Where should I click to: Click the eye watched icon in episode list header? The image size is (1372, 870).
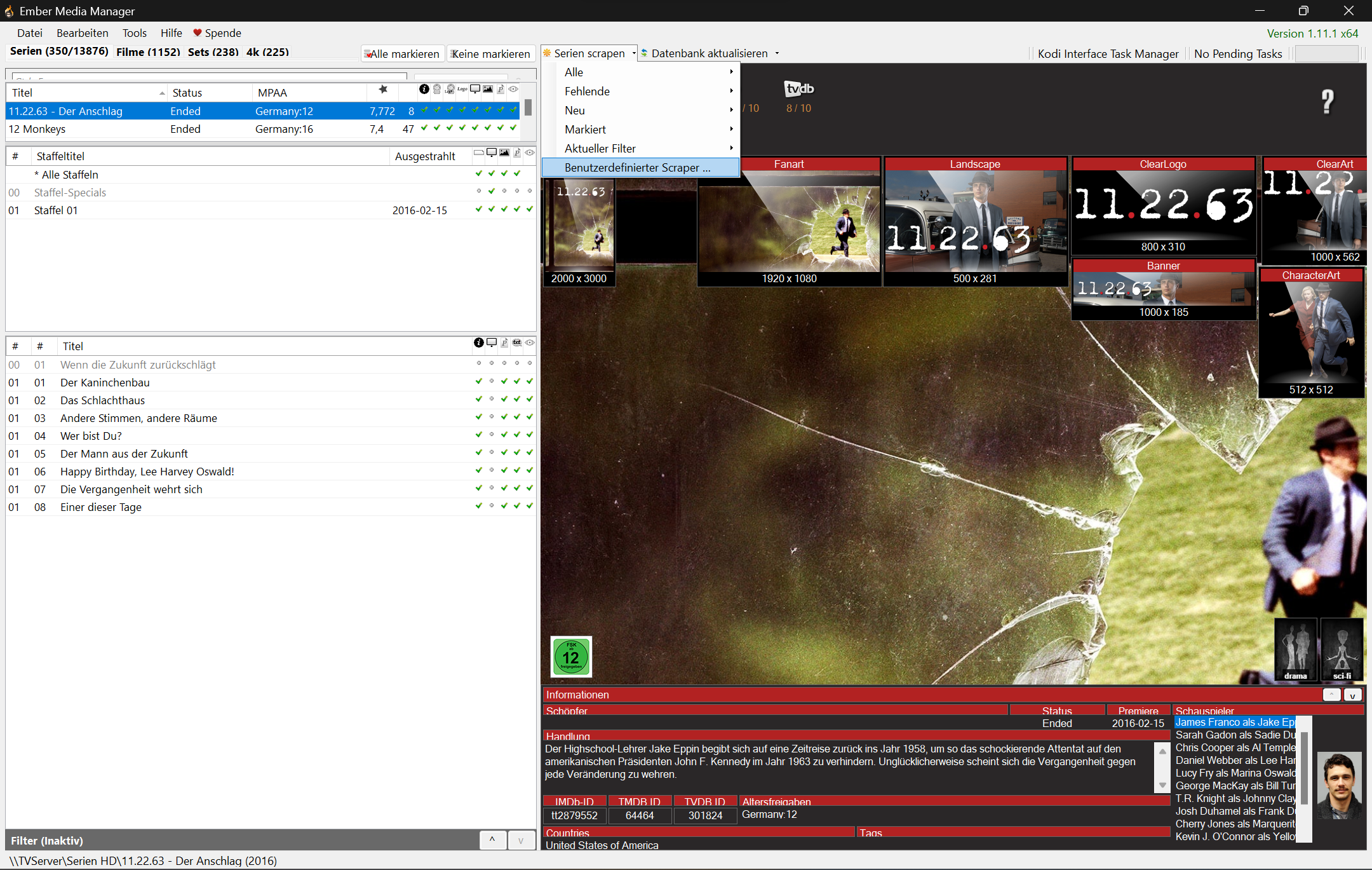coord(530,343)
